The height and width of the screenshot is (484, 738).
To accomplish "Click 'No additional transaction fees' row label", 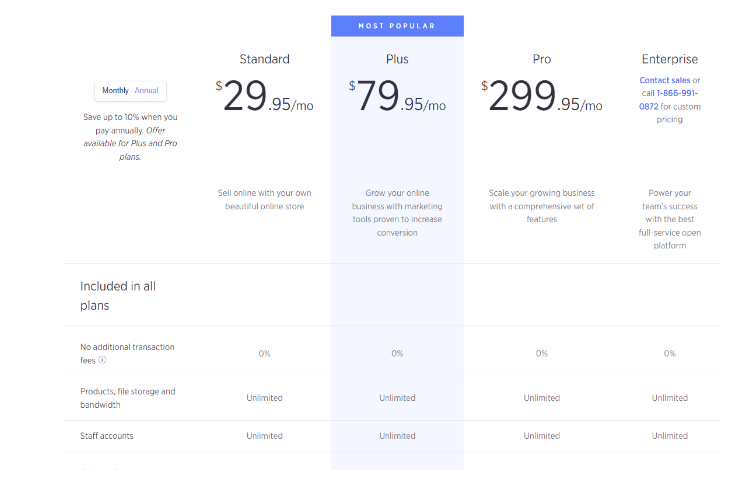I will click(x=127, y=354).
